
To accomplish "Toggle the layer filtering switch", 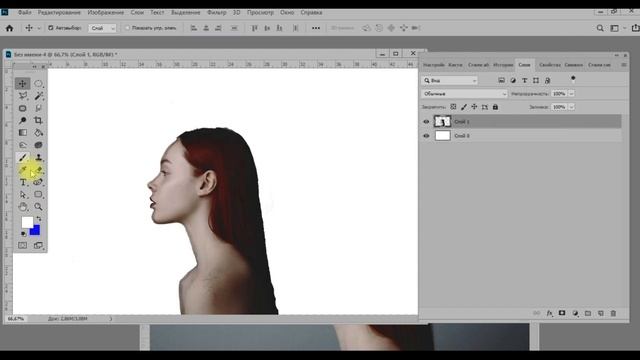I will (573, 79).
